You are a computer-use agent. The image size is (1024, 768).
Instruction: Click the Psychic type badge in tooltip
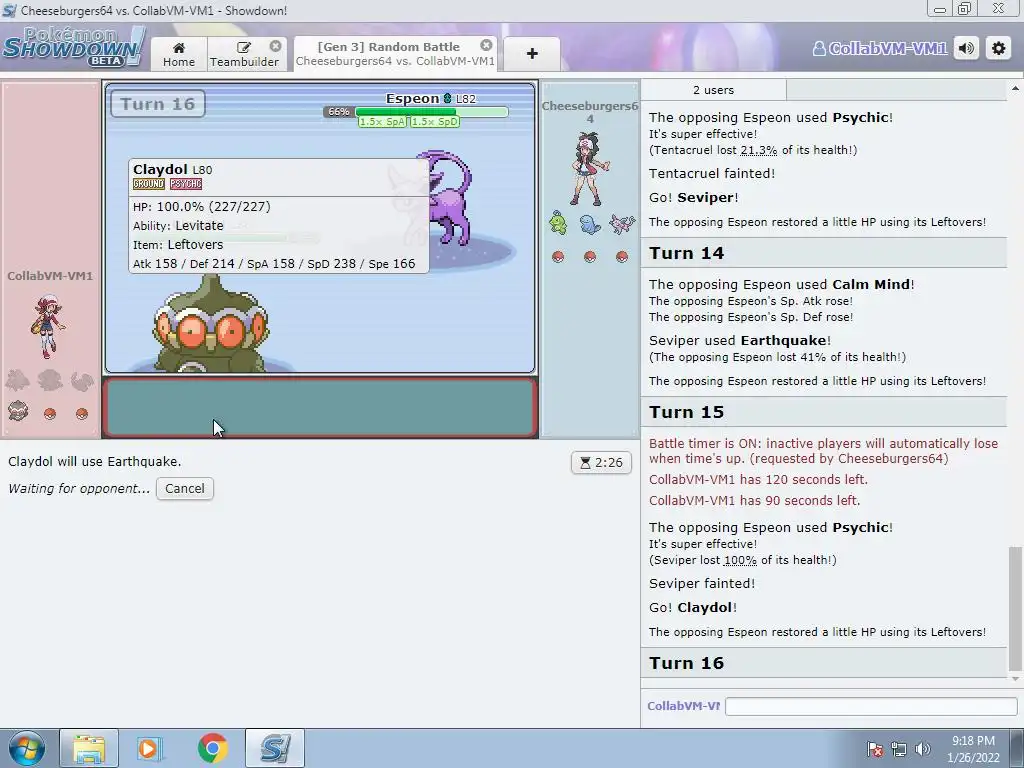coord(186,184)
